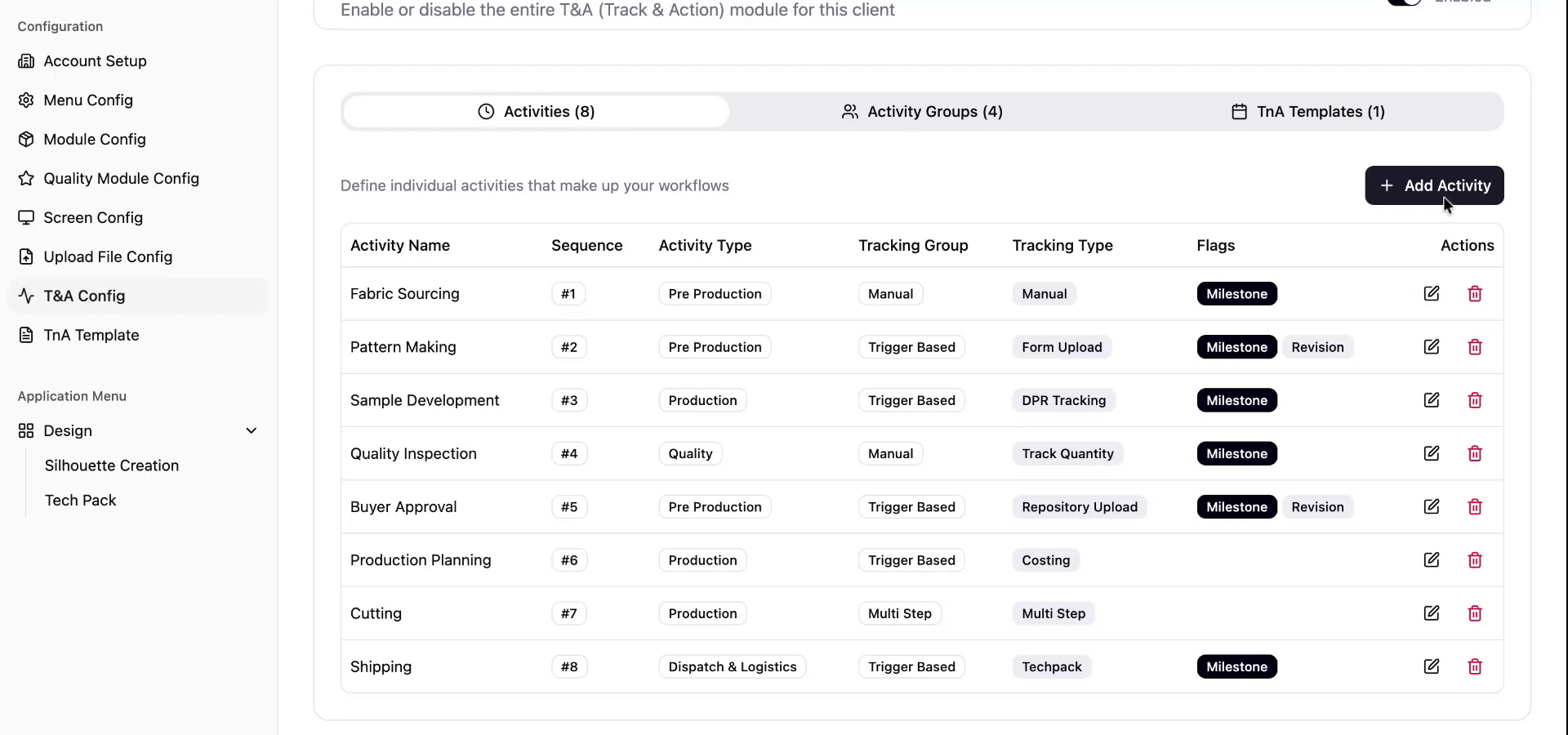
Task: Click the Account Setup gear-building icon
Action: point(26,60)
